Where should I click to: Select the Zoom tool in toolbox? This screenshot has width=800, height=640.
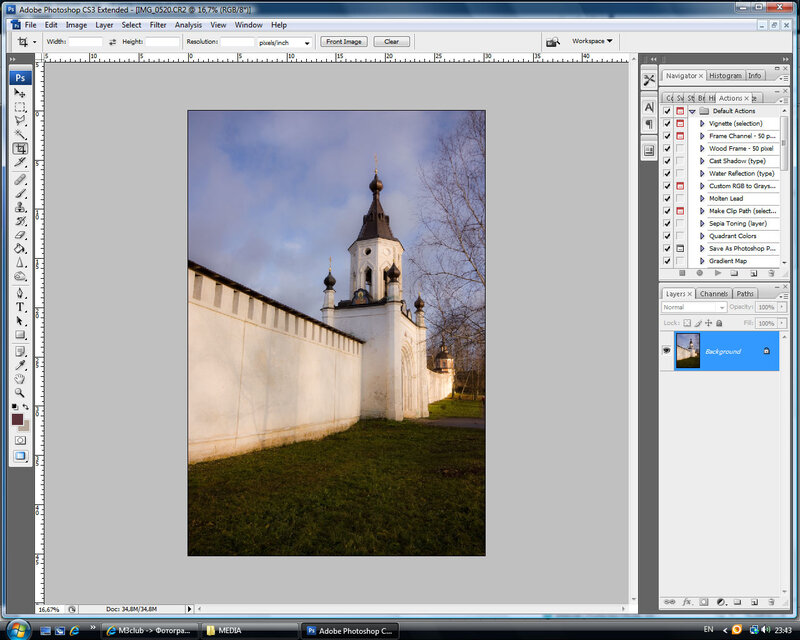20,393
